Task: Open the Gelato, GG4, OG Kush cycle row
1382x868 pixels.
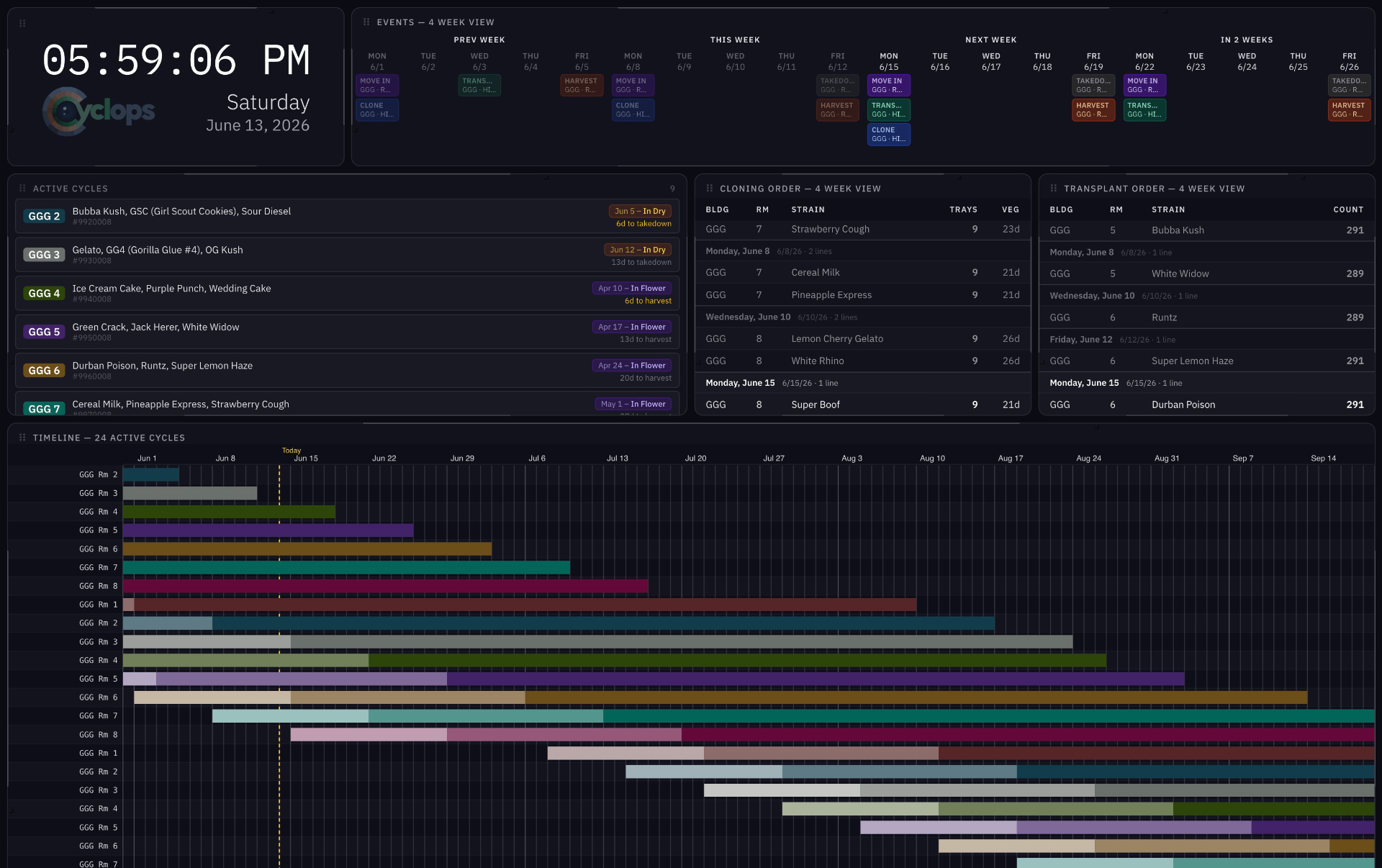Action: point(347,255)
